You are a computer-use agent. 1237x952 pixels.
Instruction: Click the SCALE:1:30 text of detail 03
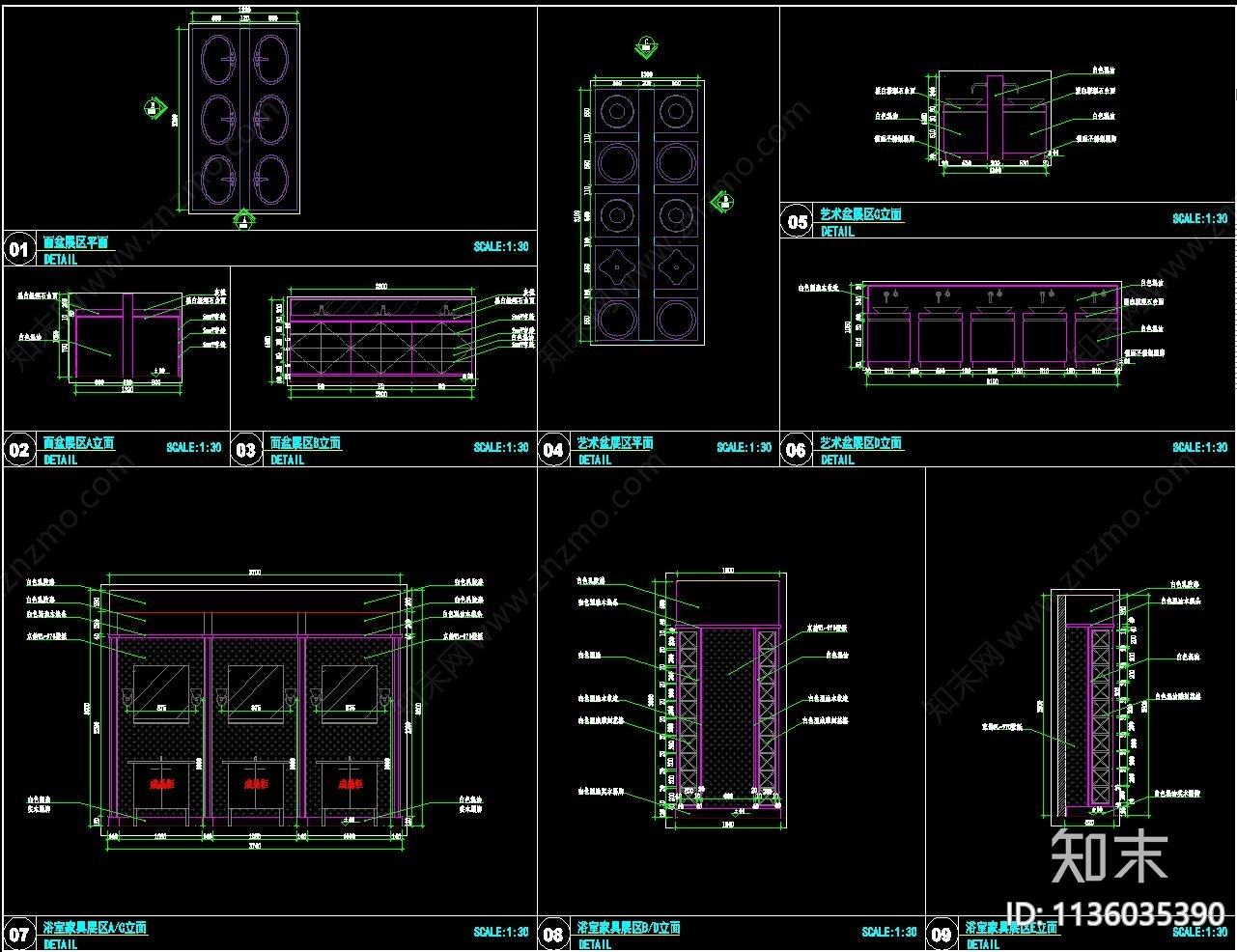point(501,448)
